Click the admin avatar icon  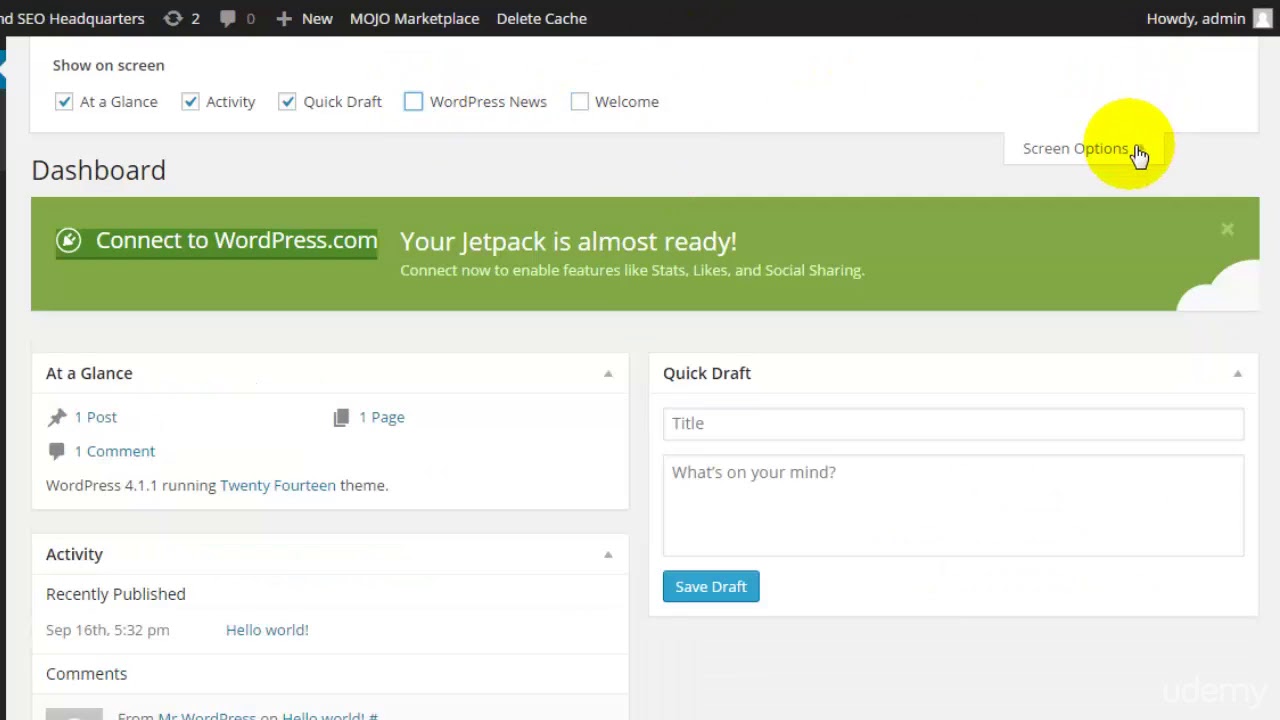pos(1262,18)
